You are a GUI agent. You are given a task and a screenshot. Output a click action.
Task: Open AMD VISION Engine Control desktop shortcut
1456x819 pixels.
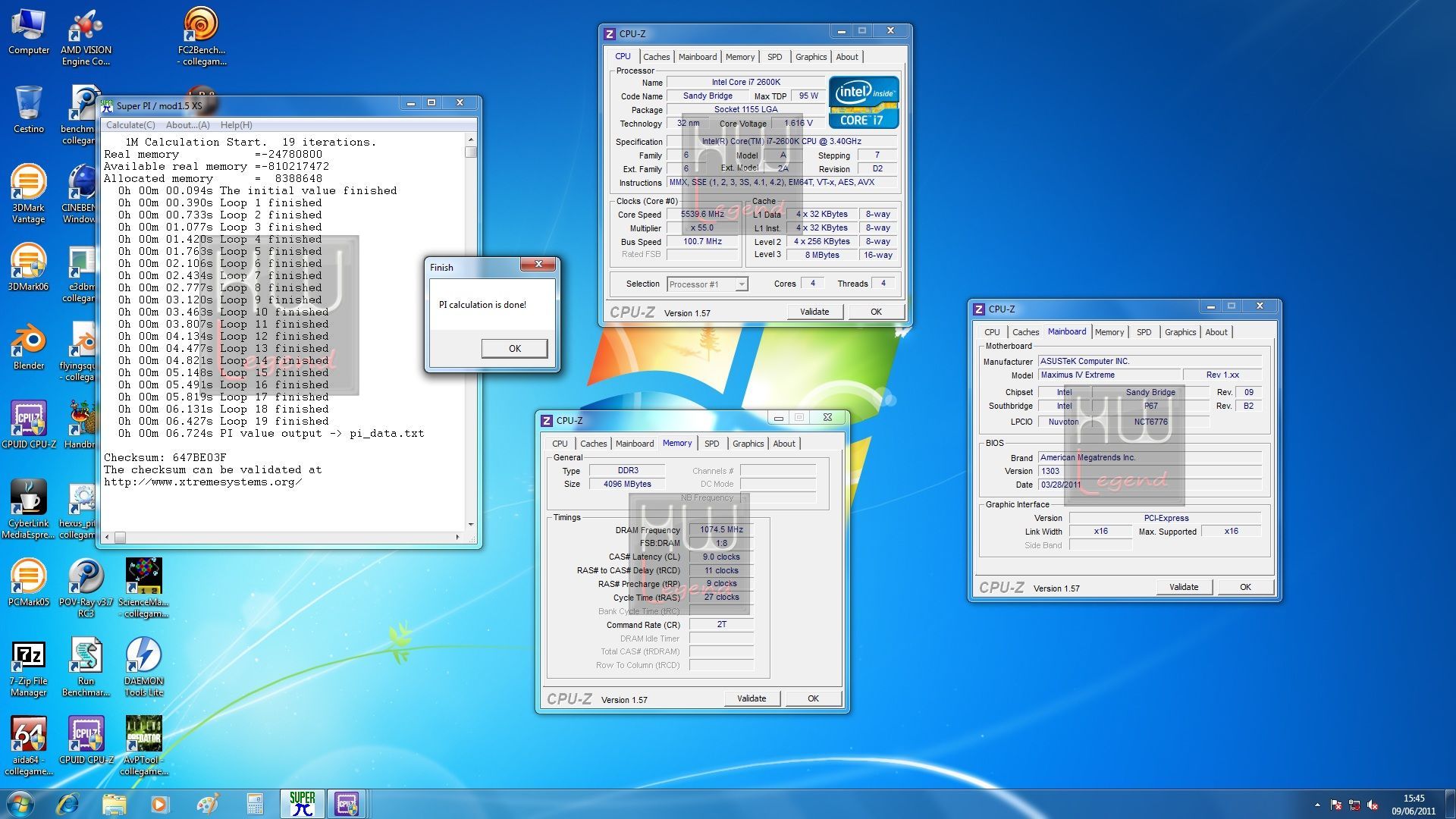click(86, 36)
